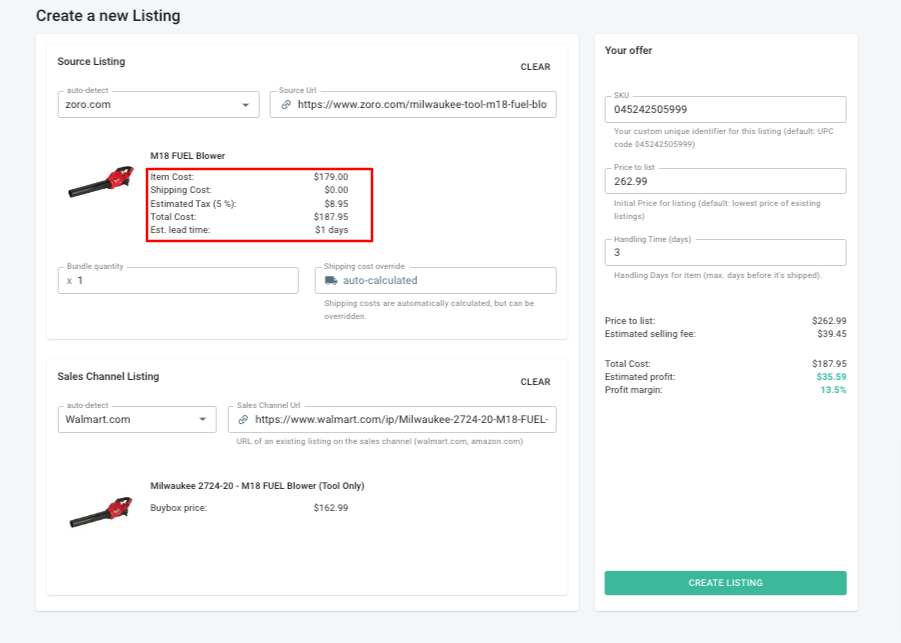
Task: Click the M18 FUEL Blower product title
Action: click(187, 156)
